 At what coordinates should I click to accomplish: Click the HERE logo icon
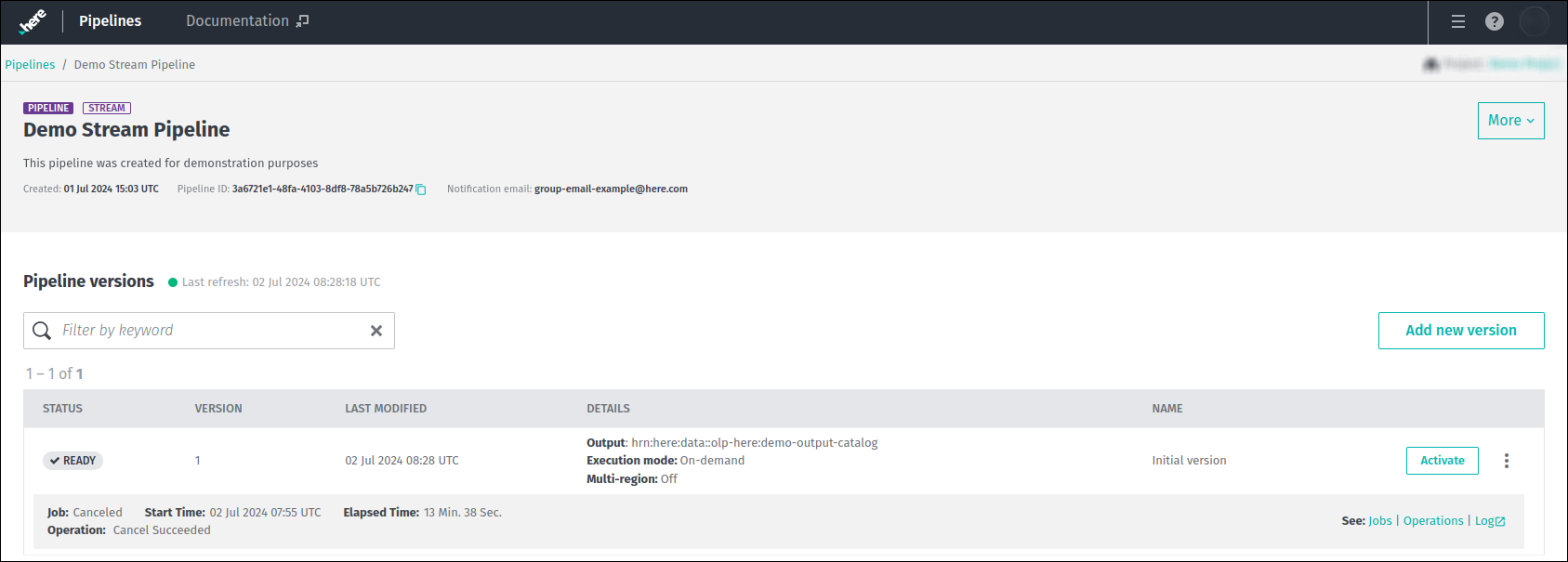point(33,21)
